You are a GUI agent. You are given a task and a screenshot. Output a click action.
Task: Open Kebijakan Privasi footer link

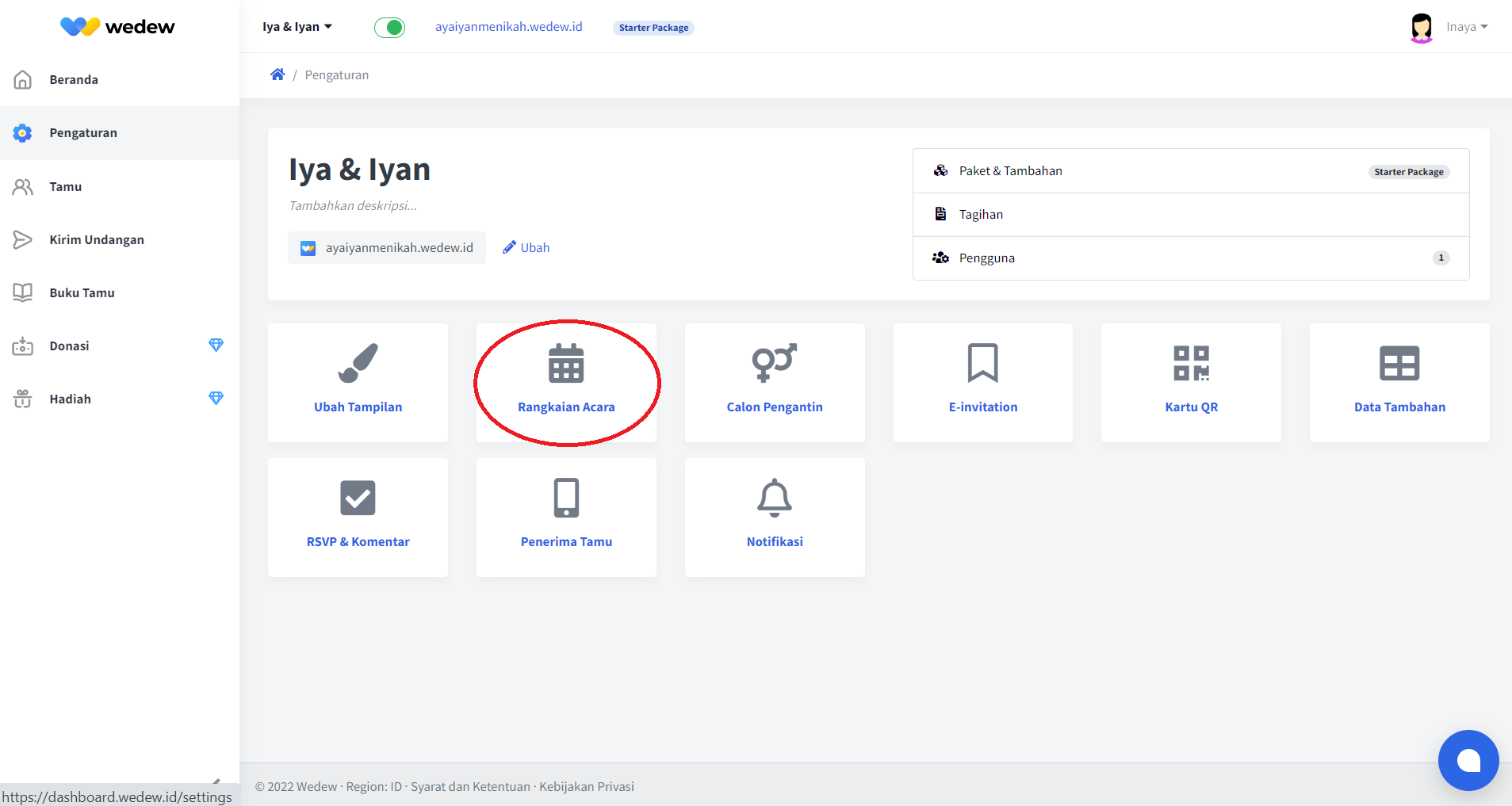click(x=587, y=787)
